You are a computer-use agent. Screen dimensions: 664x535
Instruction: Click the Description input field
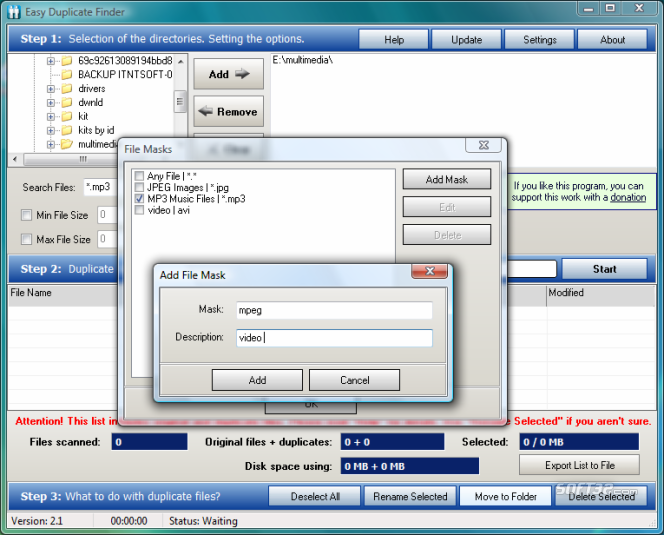click(x=334, y=338)
